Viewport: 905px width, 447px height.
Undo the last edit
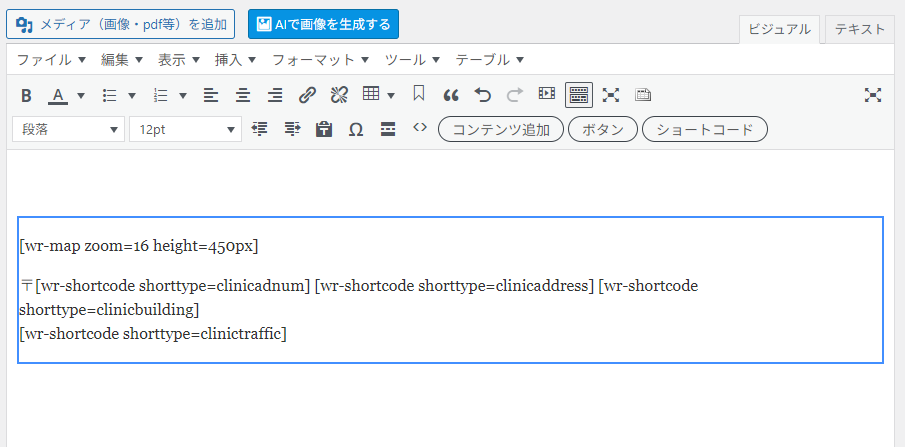pyautogui.click(x=483, y=95)
